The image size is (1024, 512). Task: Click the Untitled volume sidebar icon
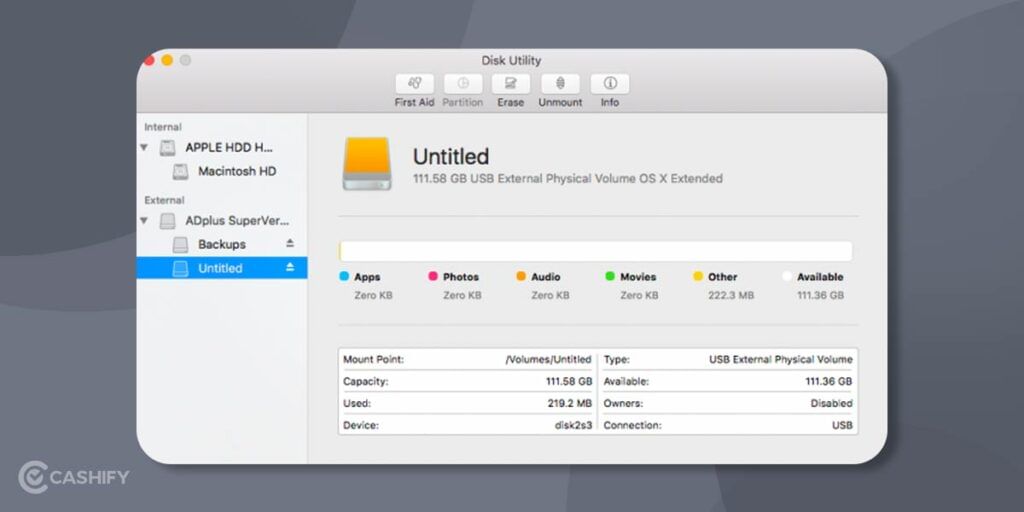tap(180, 268)
